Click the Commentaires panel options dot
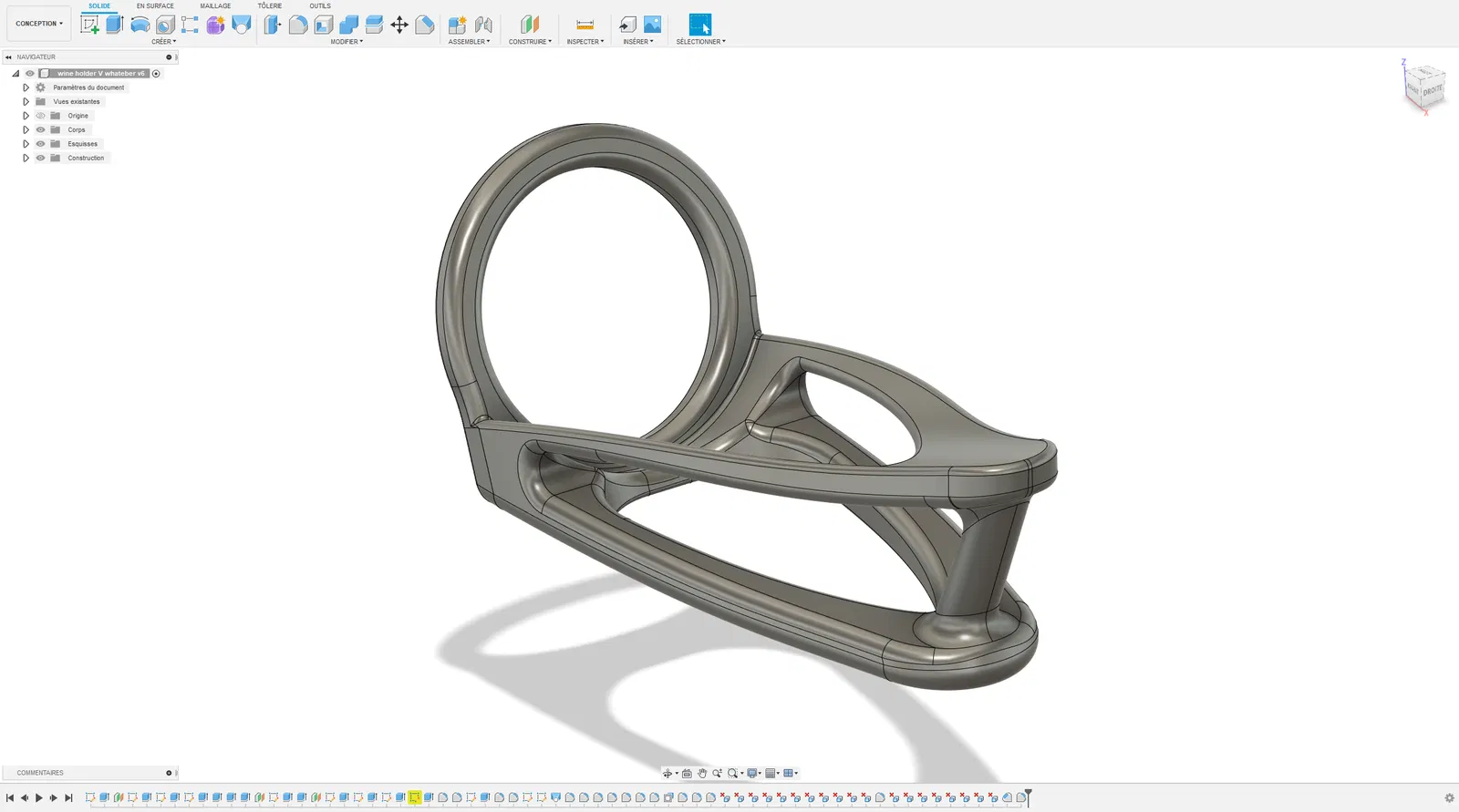This screenshot has height=812, width=1459. click(x=169, y=773)
